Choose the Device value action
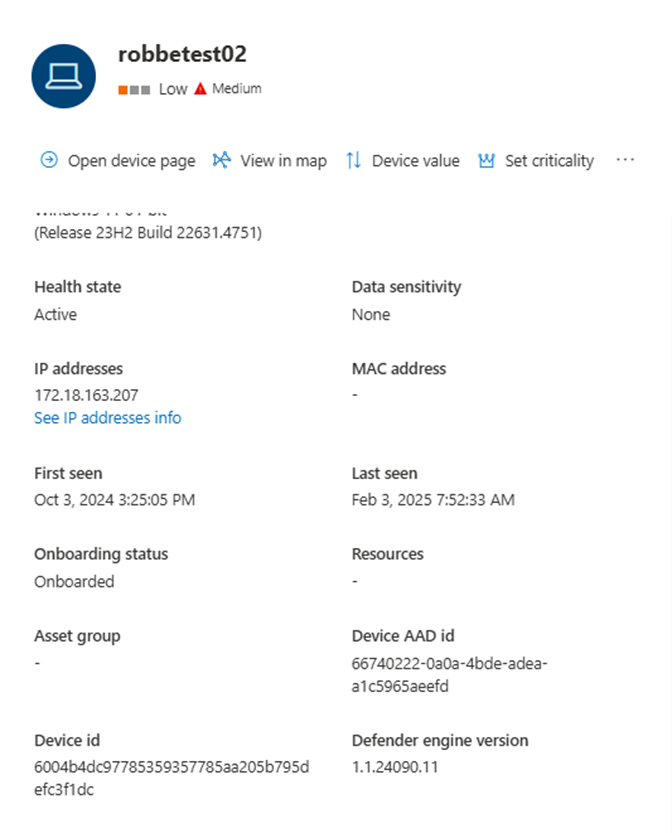 [x=415, y=160]
